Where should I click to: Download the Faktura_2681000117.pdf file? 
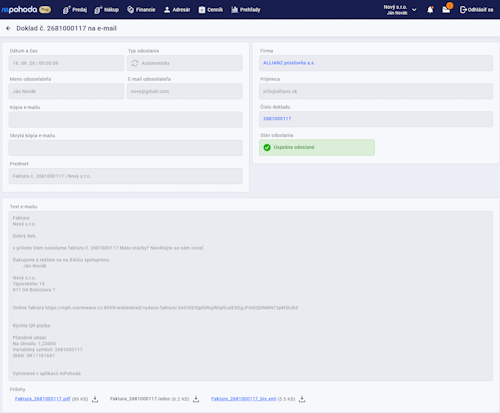pos(95,399)
